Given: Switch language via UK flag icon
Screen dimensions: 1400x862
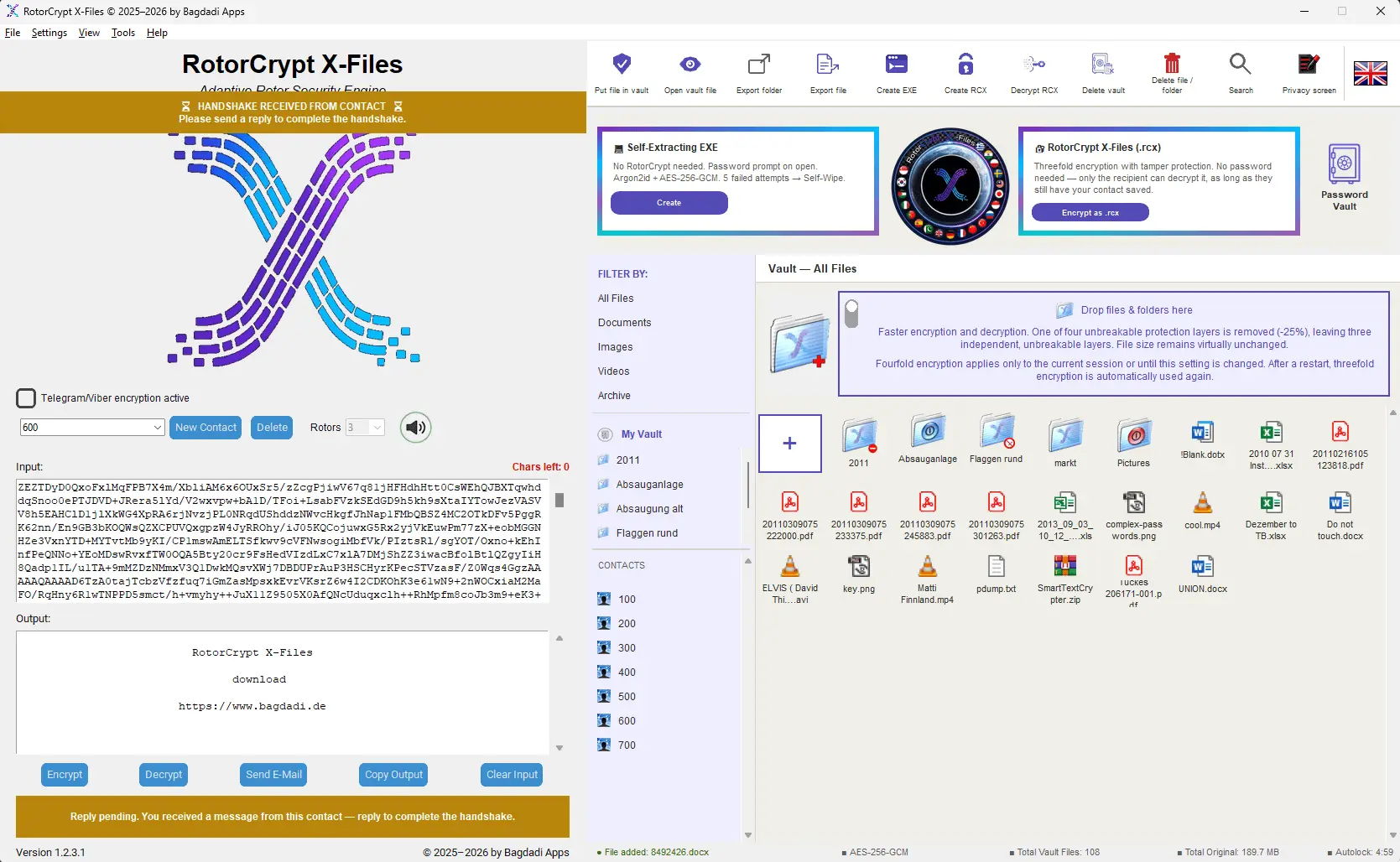Looking at the screenshot, I should point(1371,74).
